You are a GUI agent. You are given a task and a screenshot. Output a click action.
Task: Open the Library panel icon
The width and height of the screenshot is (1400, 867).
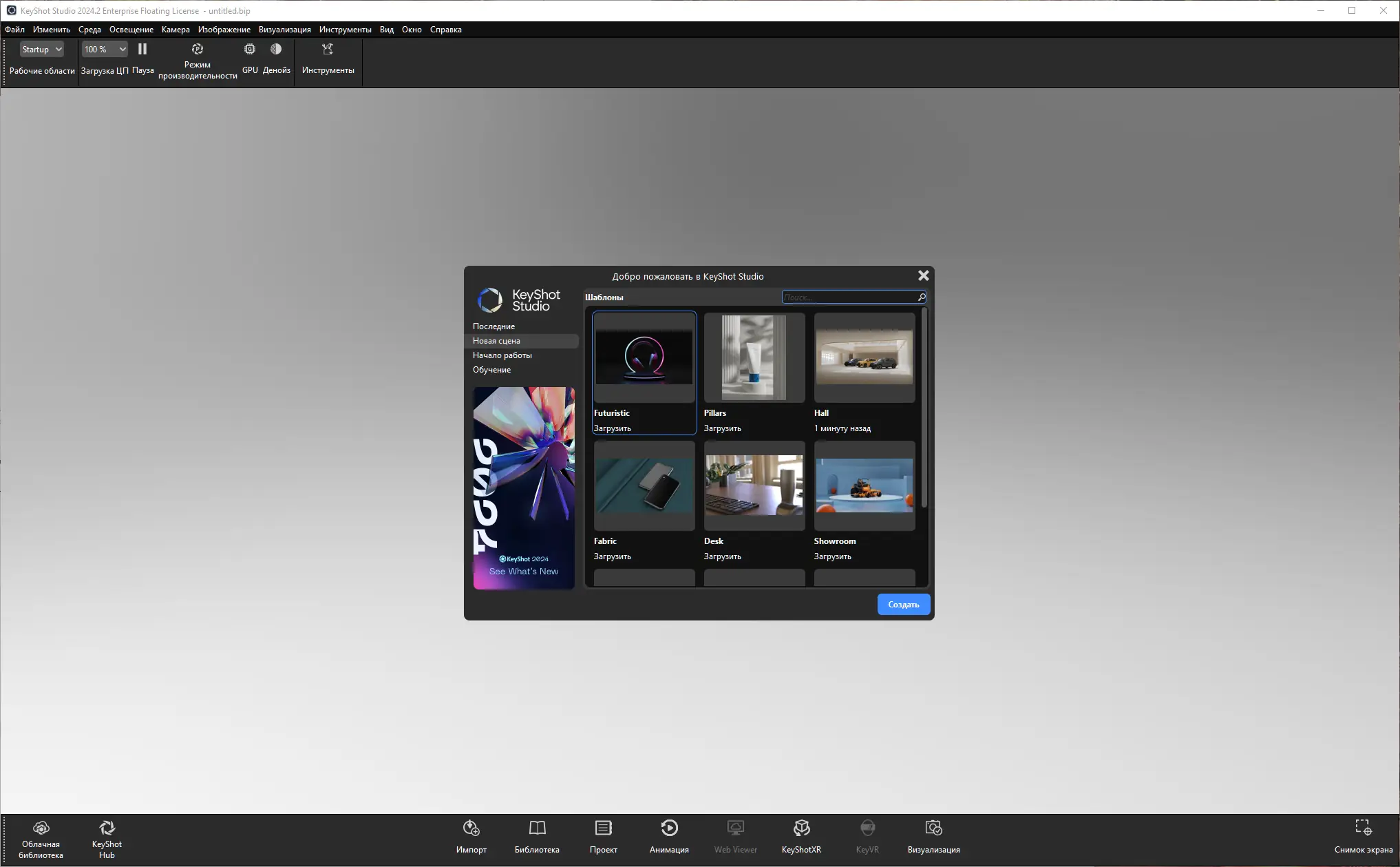[537, 828]
